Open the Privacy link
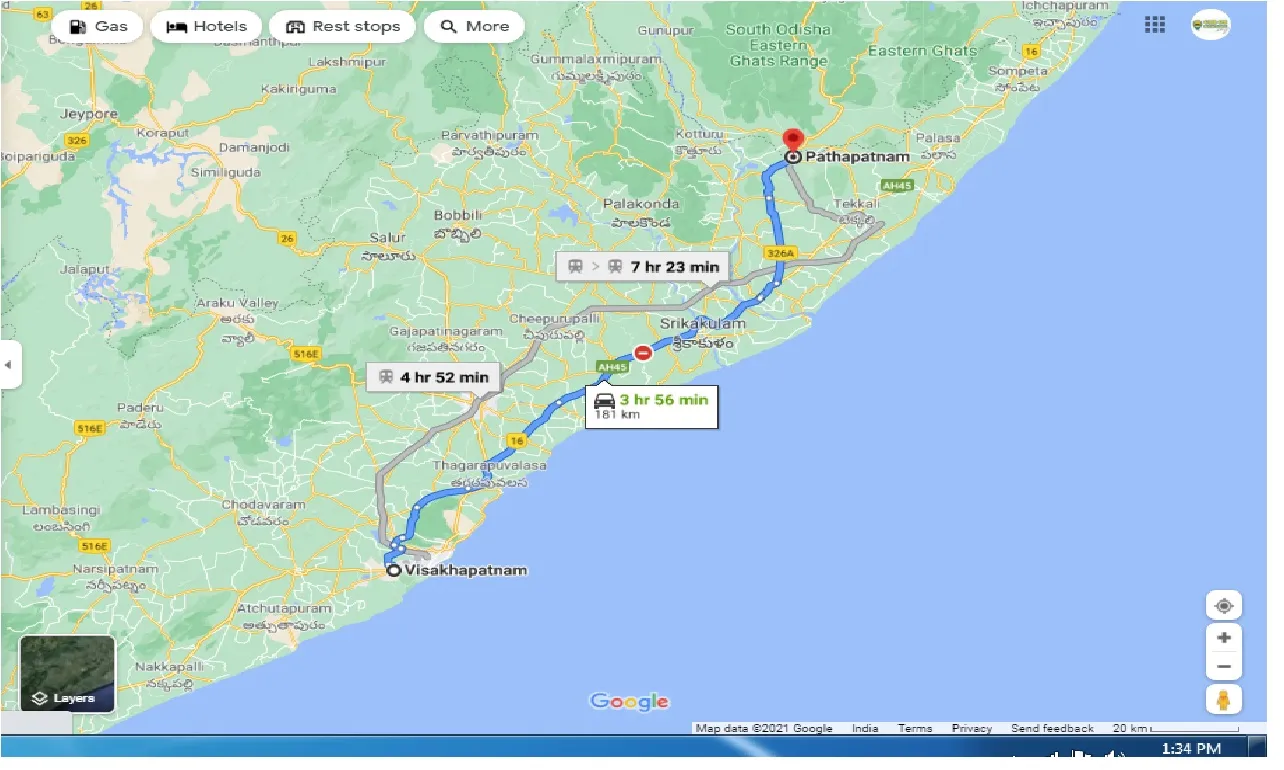 [971, 728]
